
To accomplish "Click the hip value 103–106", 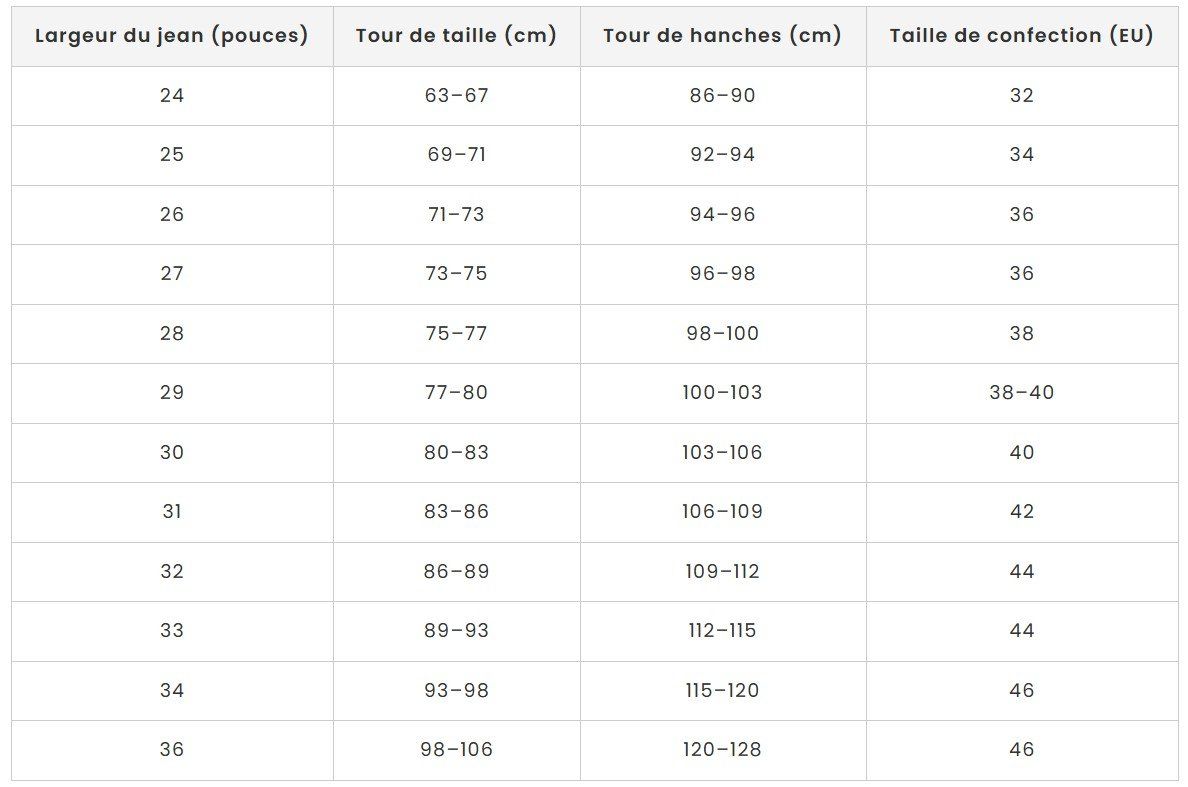I will [x=723, y=452].
